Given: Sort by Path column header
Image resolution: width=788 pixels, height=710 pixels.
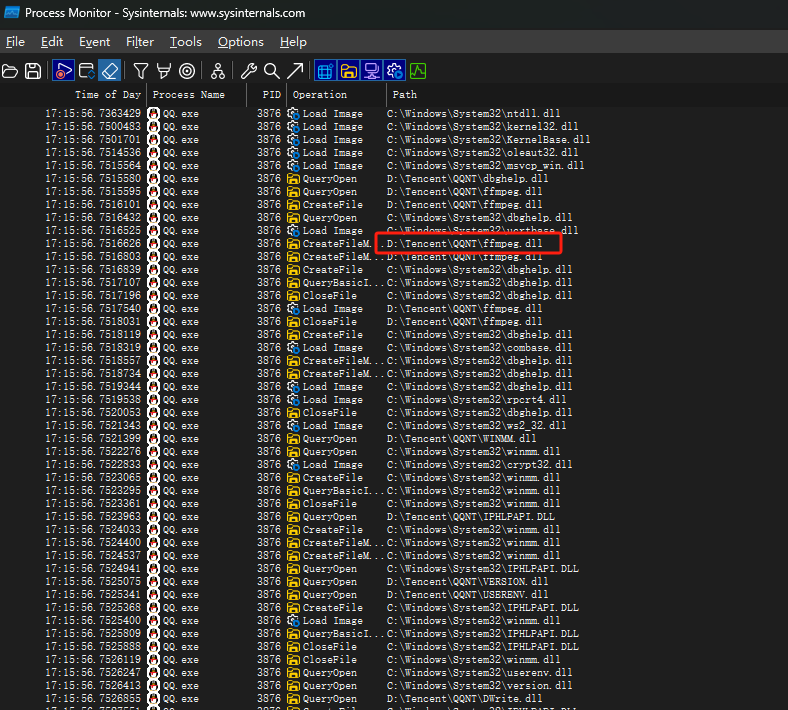Looking at the screenshot, I should point(405,94).
